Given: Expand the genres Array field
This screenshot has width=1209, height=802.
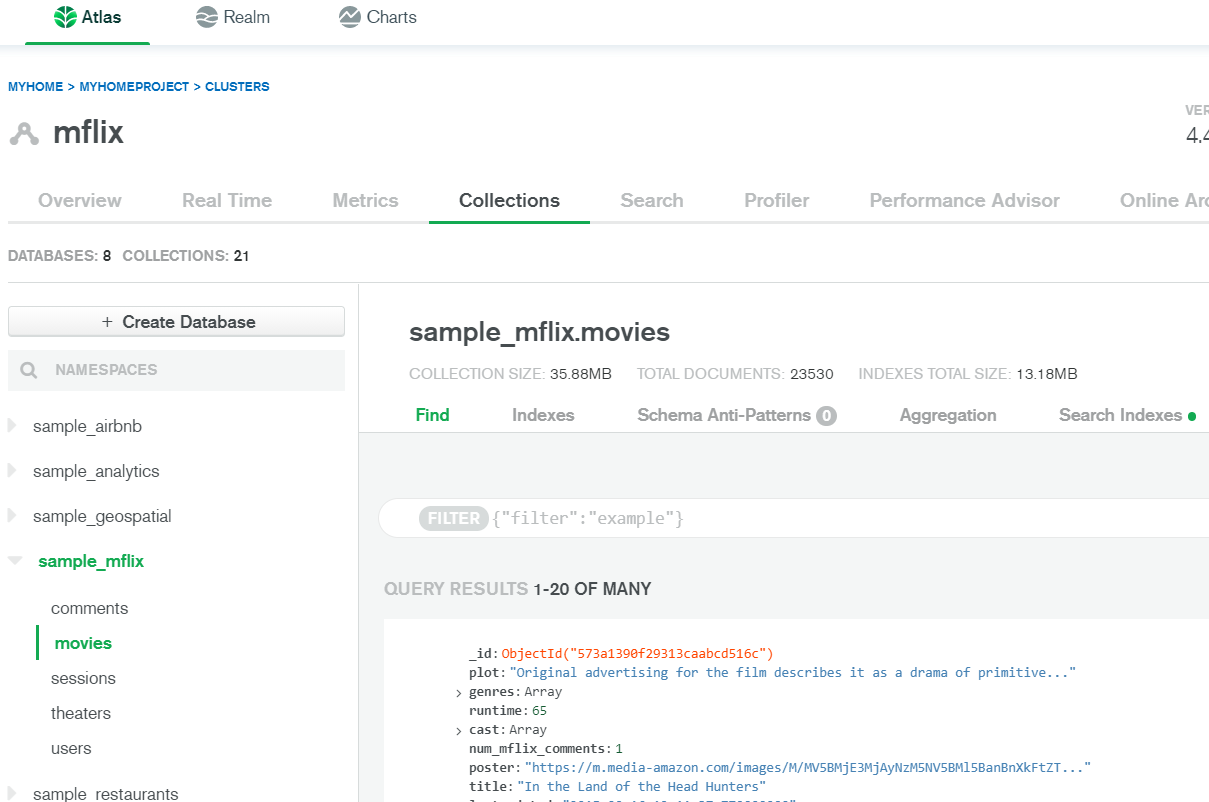Looking at the screenshot, I should [x=458, y=691].
